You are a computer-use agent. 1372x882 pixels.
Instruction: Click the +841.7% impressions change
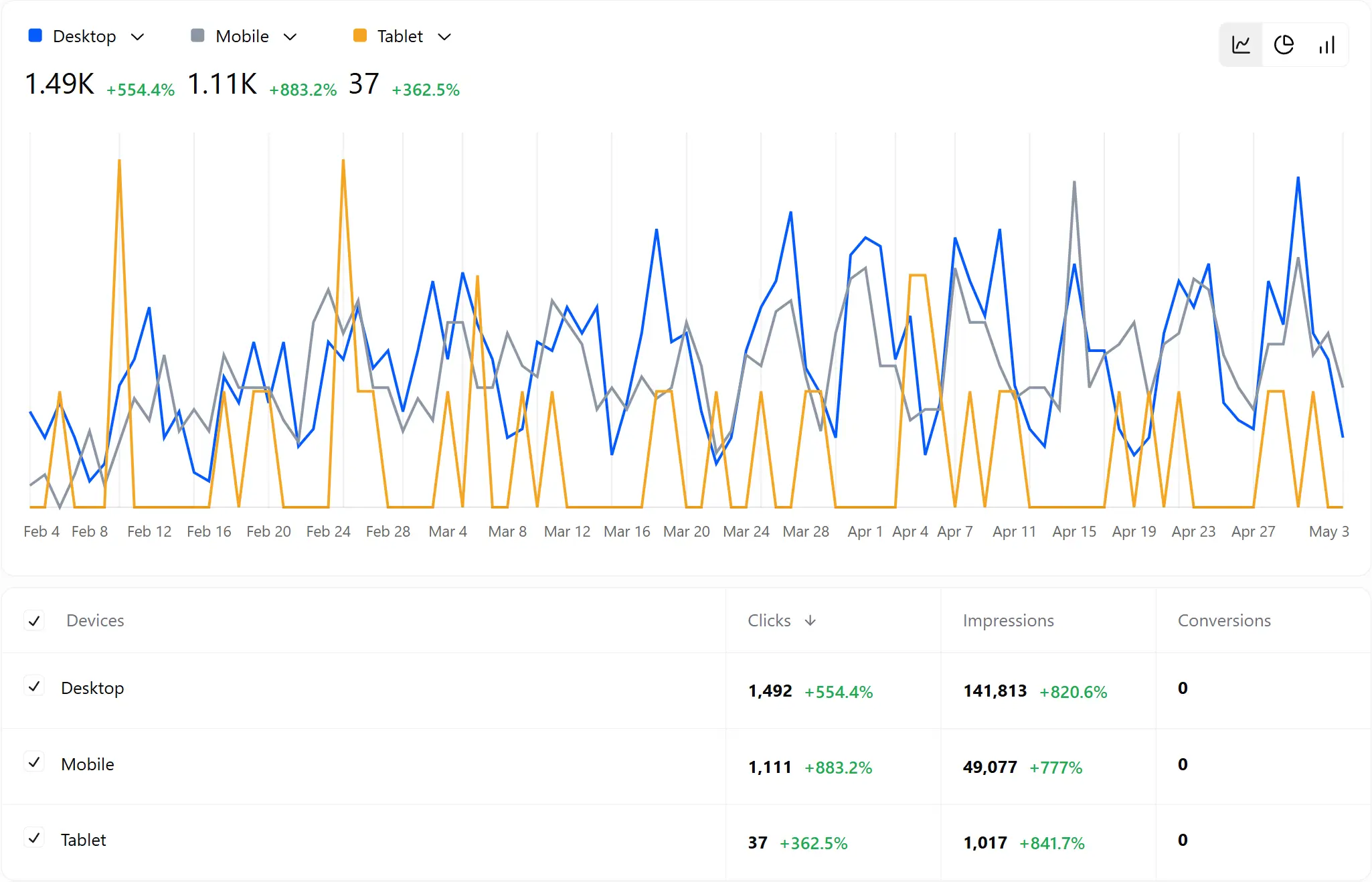tap(1052, 844)
